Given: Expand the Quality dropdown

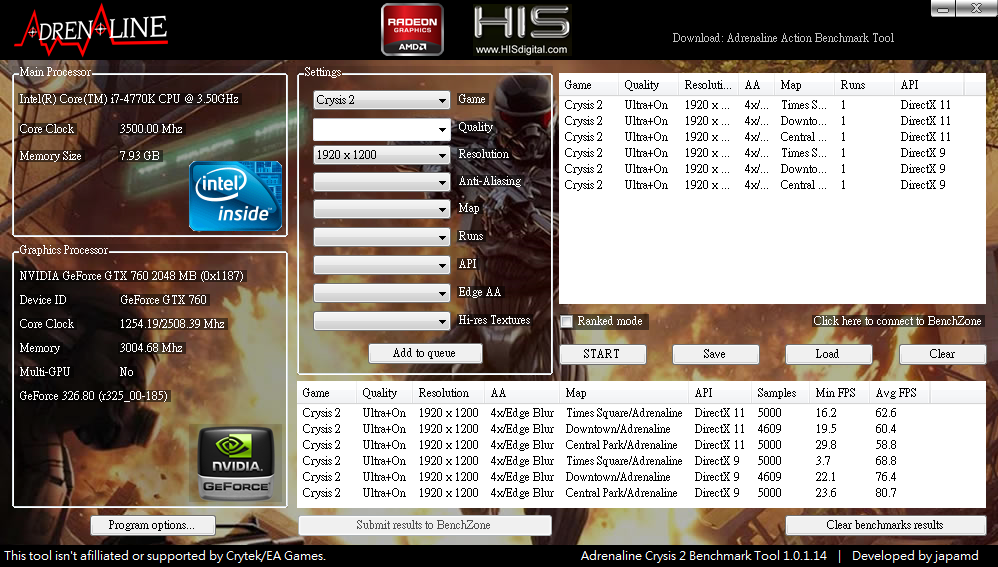Looking at the screenshot, I should coord(382,129).
